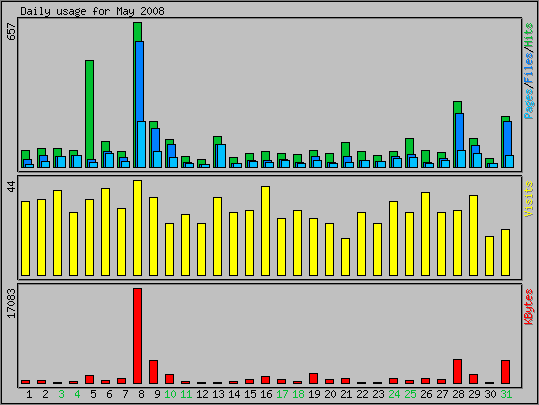Click the tall red KBytes bar for day 8
Viewport: 539px width, 405px height.
coord(138,336)
